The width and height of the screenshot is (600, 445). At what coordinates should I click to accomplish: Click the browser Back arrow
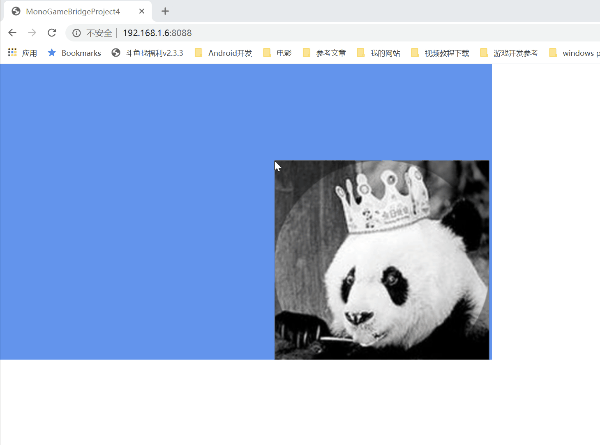tap(12, 32)
